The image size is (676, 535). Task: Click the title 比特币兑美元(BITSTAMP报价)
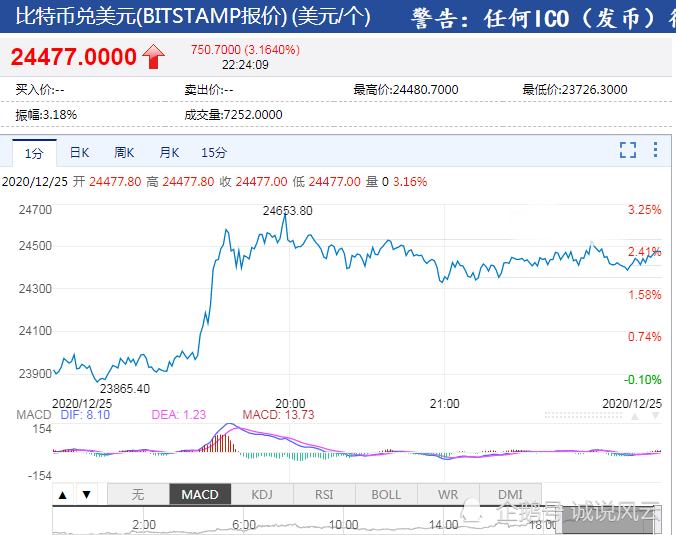tap(152, 17)
